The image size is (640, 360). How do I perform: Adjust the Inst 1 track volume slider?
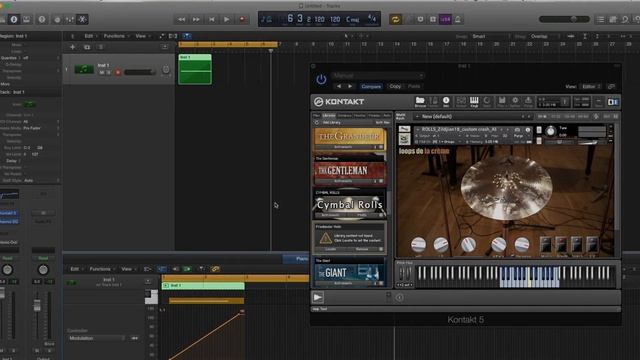pos(140,72)
